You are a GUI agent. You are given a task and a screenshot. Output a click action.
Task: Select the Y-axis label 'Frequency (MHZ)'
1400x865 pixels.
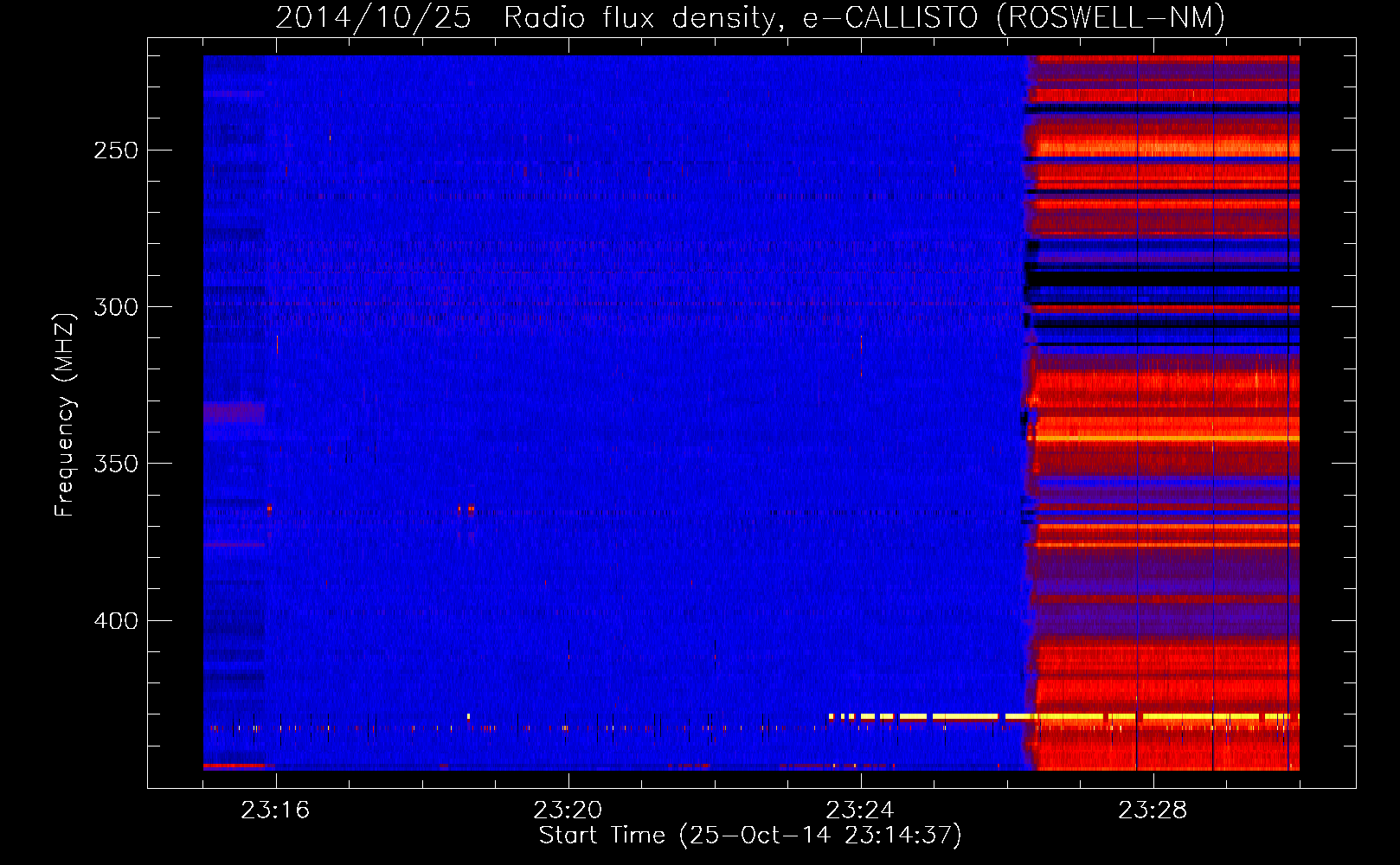[65, 414]
